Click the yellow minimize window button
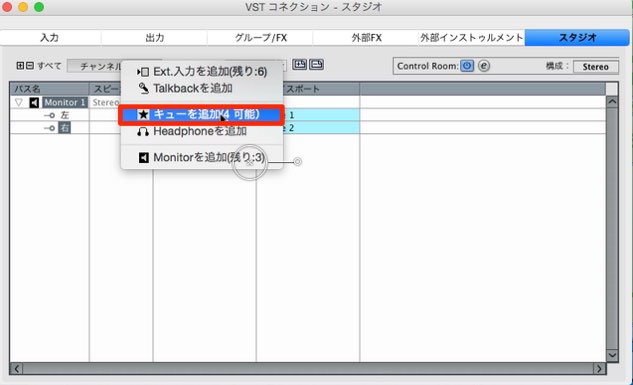This screenshot has width=633, height=385. click(x=23, y=7)
